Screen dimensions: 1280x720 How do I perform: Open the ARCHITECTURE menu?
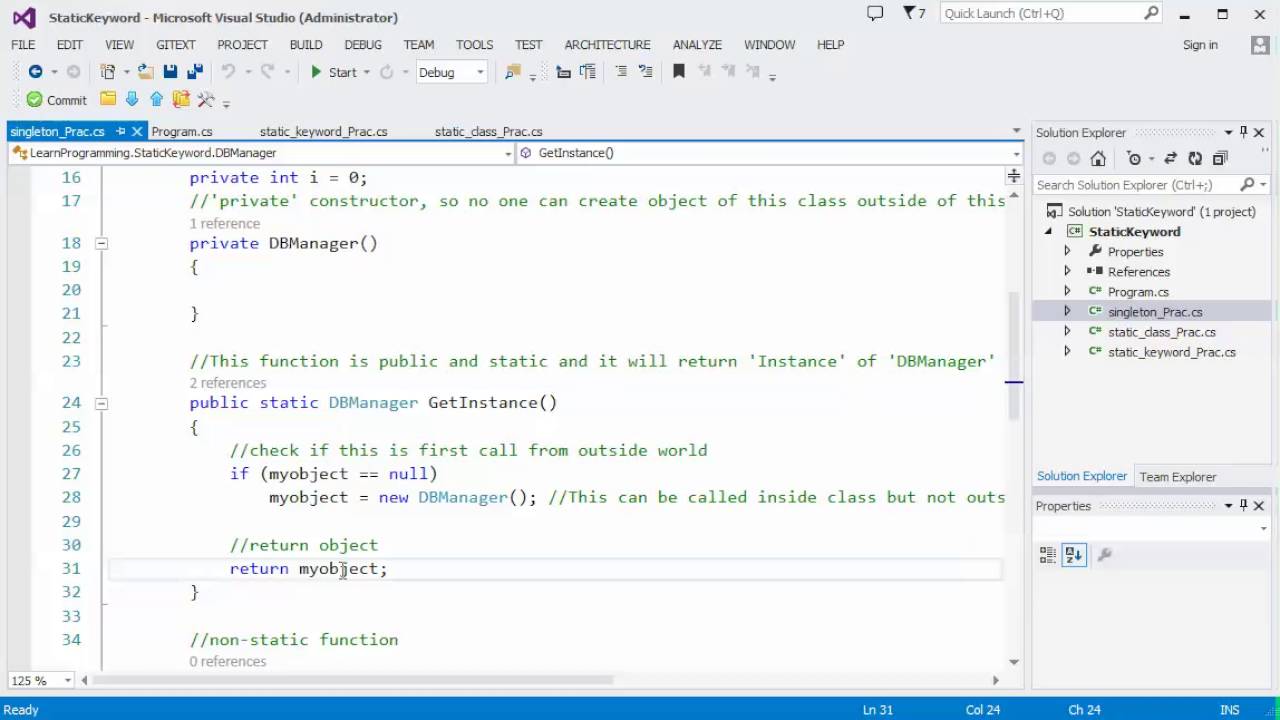(x=607, y=44)
